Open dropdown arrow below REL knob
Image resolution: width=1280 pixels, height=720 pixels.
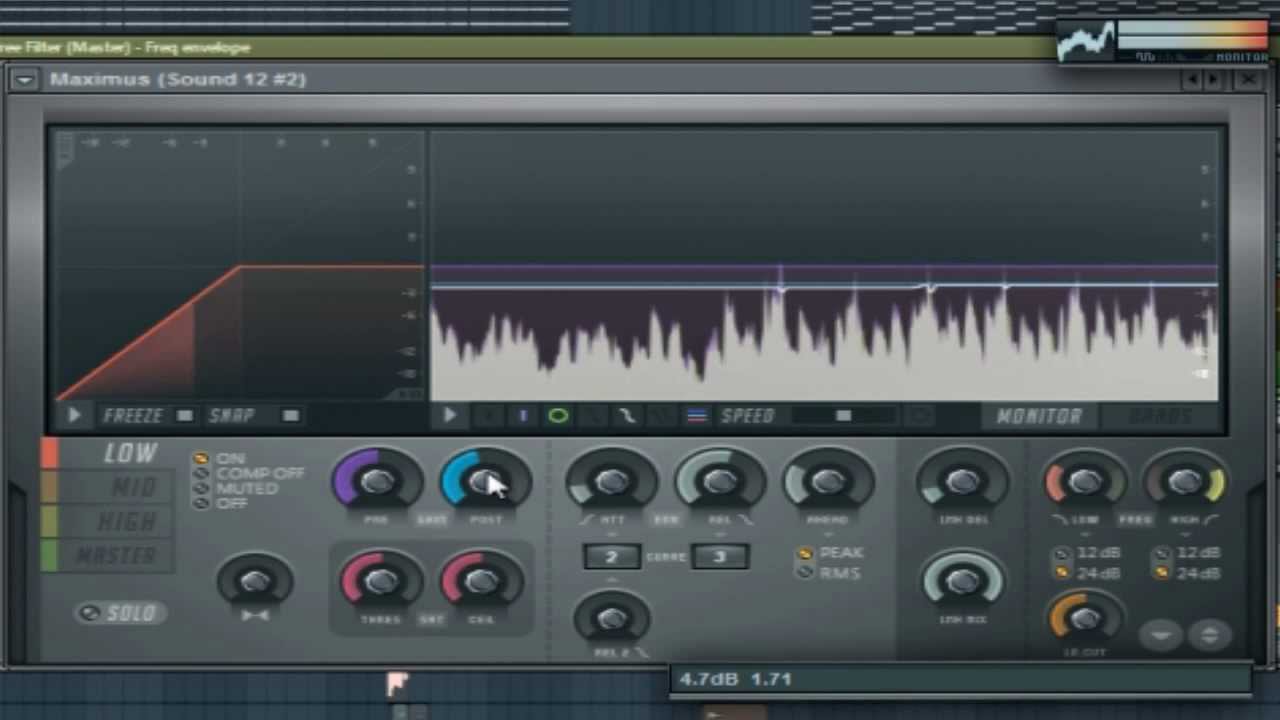click(719, 535)
